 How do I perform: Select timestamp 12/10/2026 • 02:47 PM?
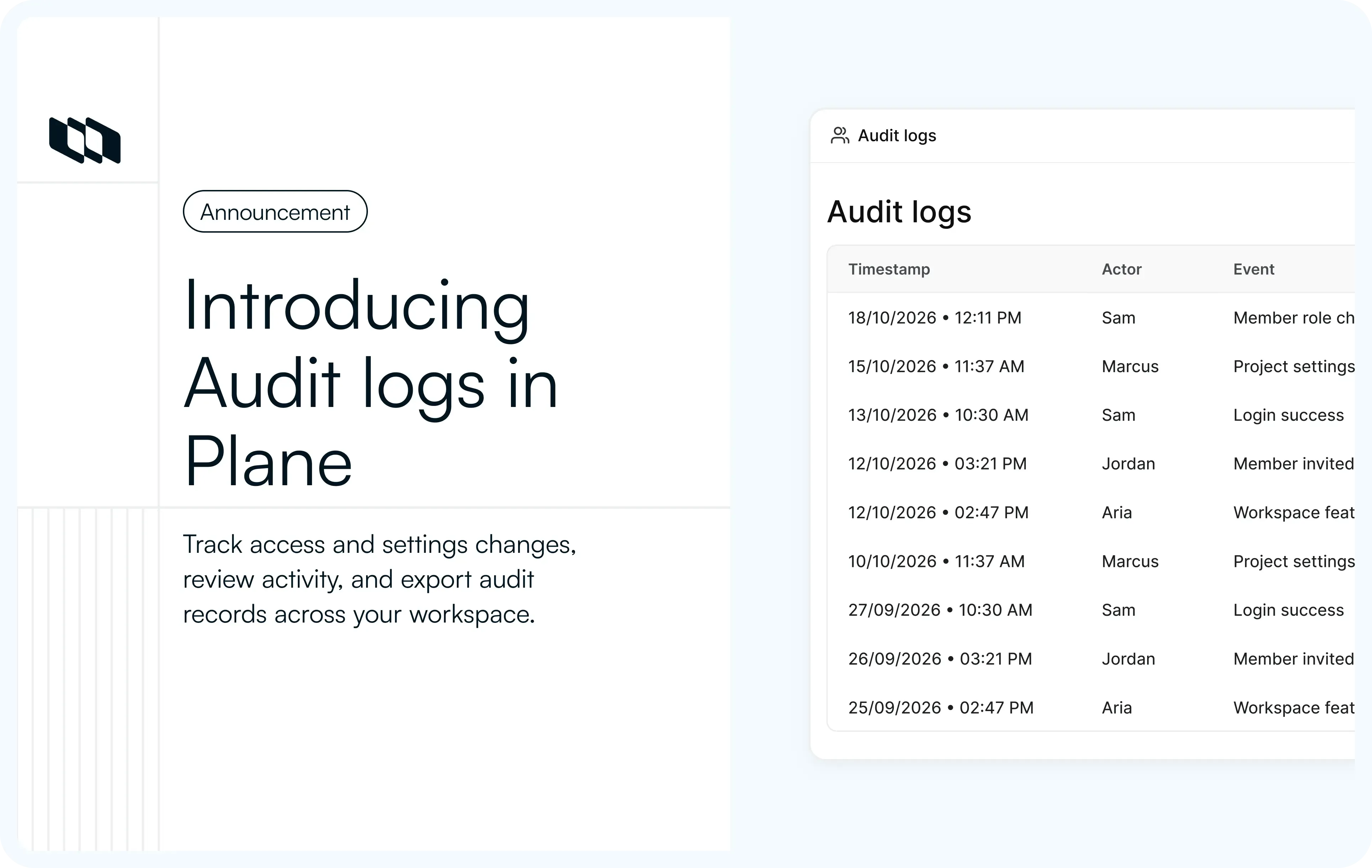pyautogui.click(x=938, y=513)
